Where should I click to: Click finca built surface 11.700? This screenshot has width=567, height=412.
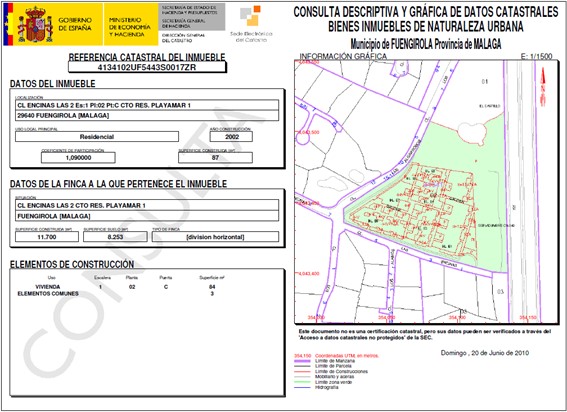(47, 237)
